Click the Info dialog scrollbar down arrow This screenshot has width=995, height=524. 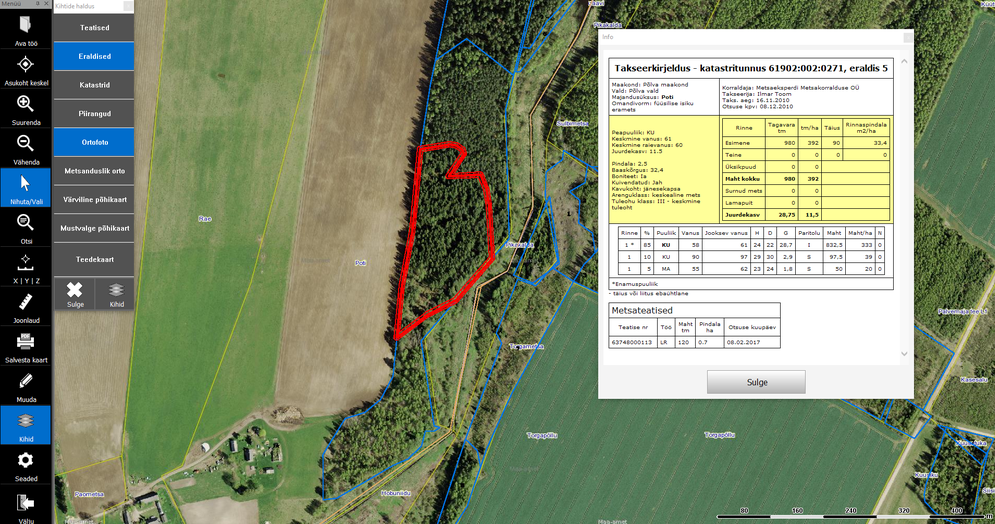click(x=904, y=354)
